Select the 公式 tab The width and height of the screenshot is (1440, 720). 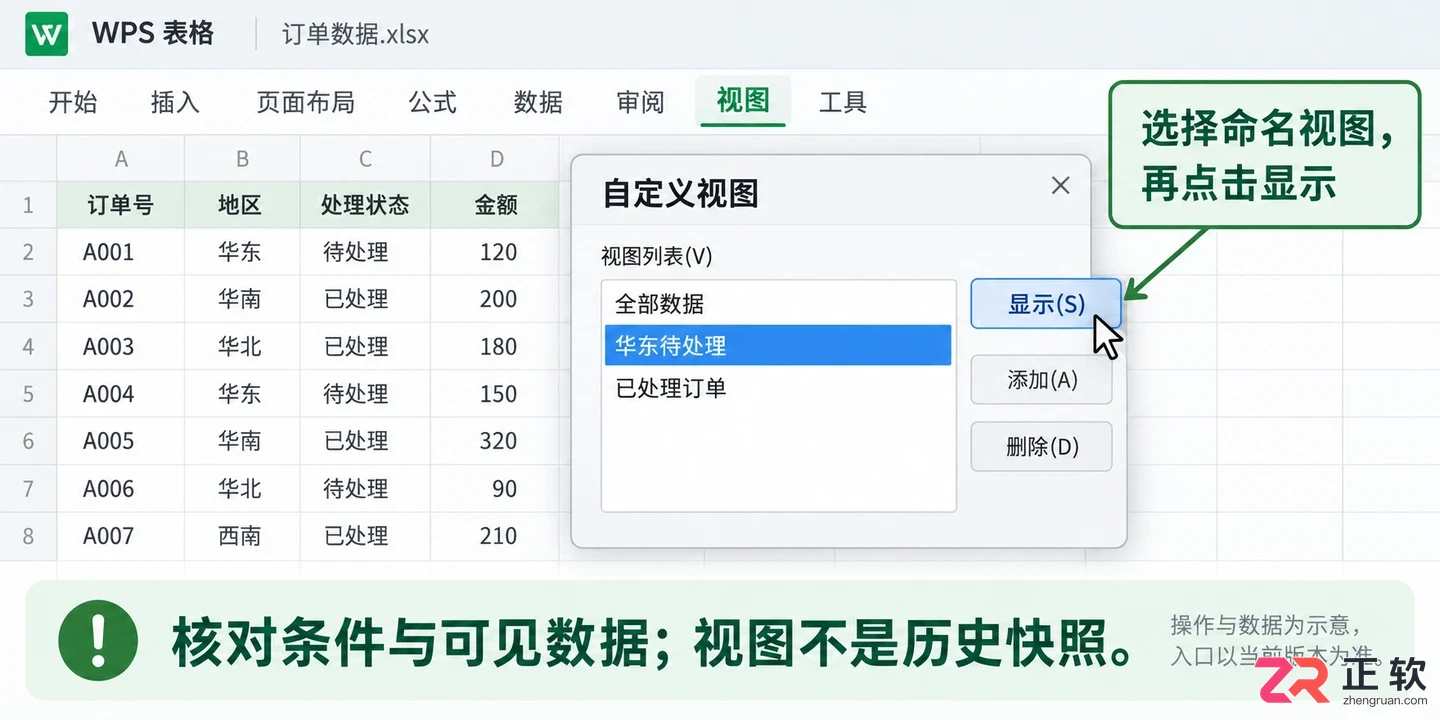click(x=432, y=102)
